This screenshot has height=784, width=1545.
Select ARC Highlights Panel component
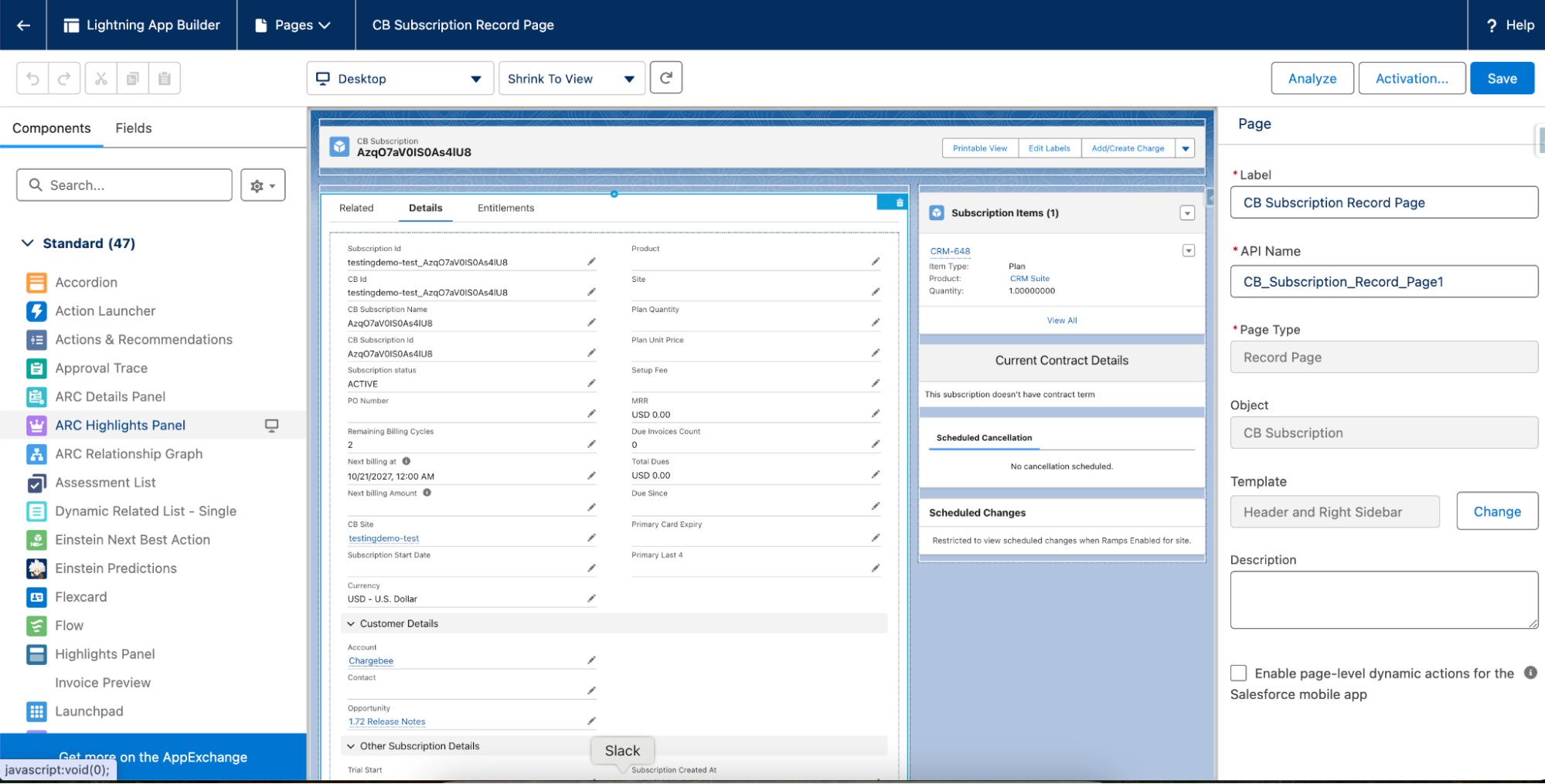tap(120, 426)
